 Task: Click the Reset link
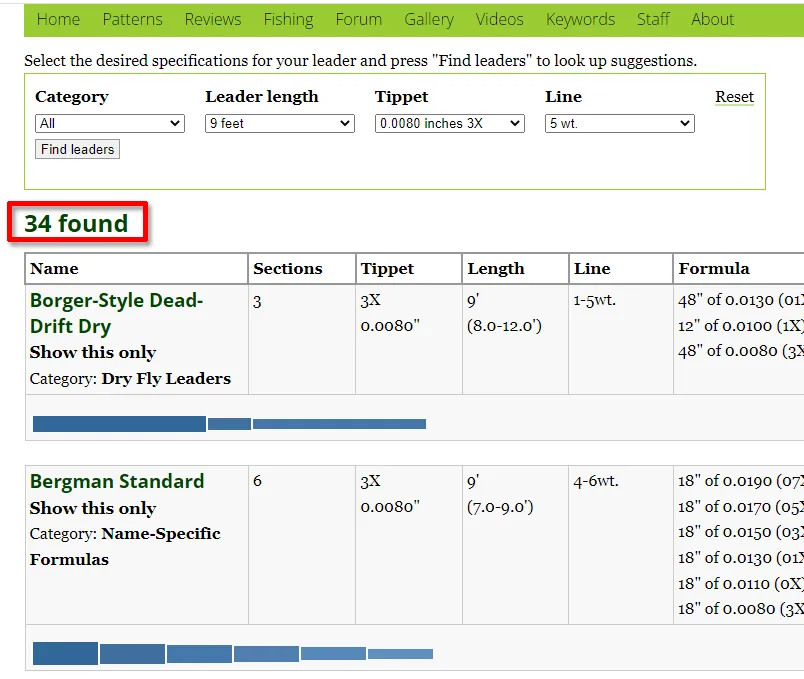734,97
